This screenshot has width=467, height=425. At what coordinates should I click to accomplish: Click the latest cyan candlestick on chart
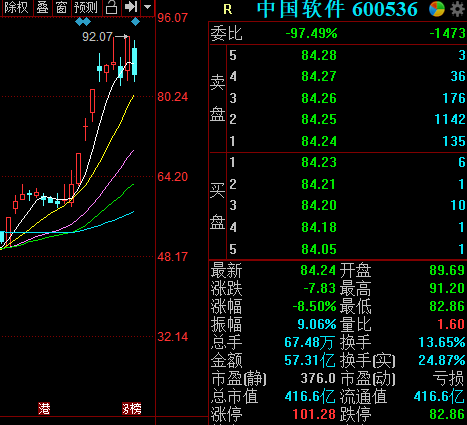tap(135, 61)
